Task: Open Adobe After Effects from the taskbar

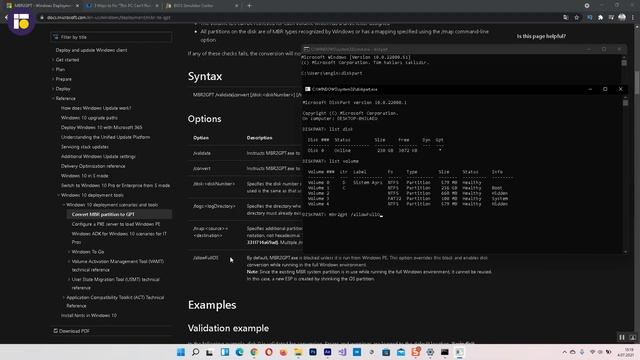Action: coord(327,352)
